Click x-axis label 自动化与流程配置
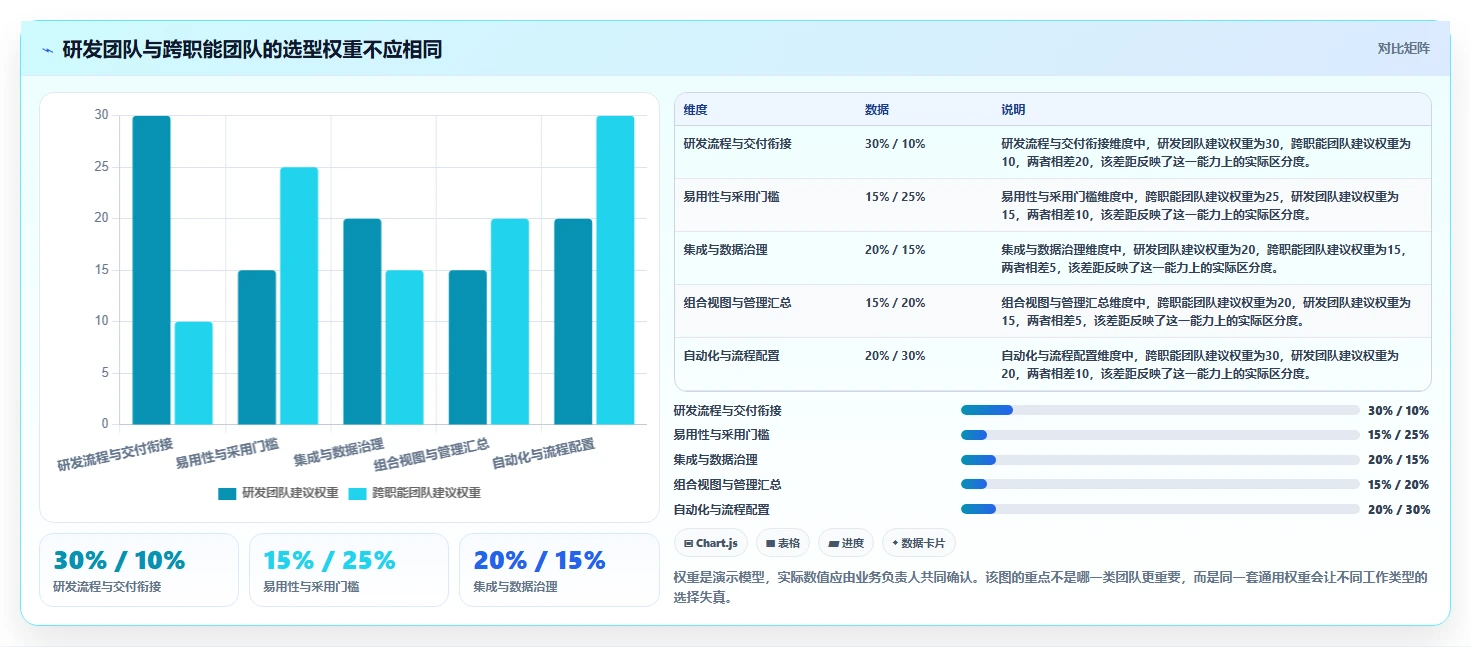1471x647 pixels. point(543,454)
